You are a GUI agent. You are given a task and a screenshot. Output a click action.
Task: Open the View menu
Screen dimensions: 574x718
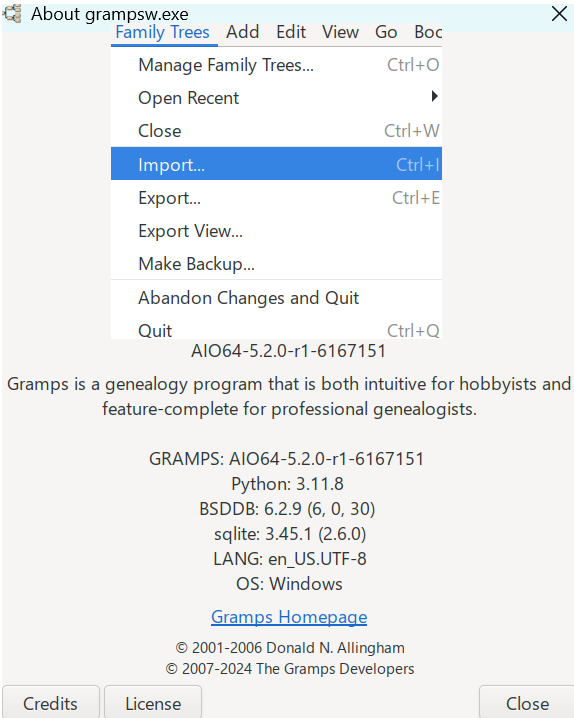point(340,33)
